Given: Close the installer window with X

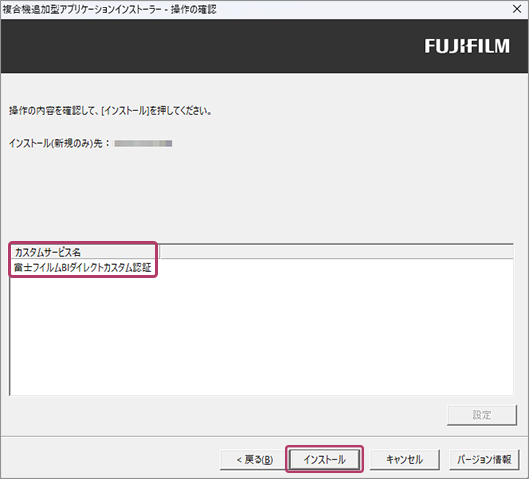Looking at the screenshot, I should click(517, 9).
